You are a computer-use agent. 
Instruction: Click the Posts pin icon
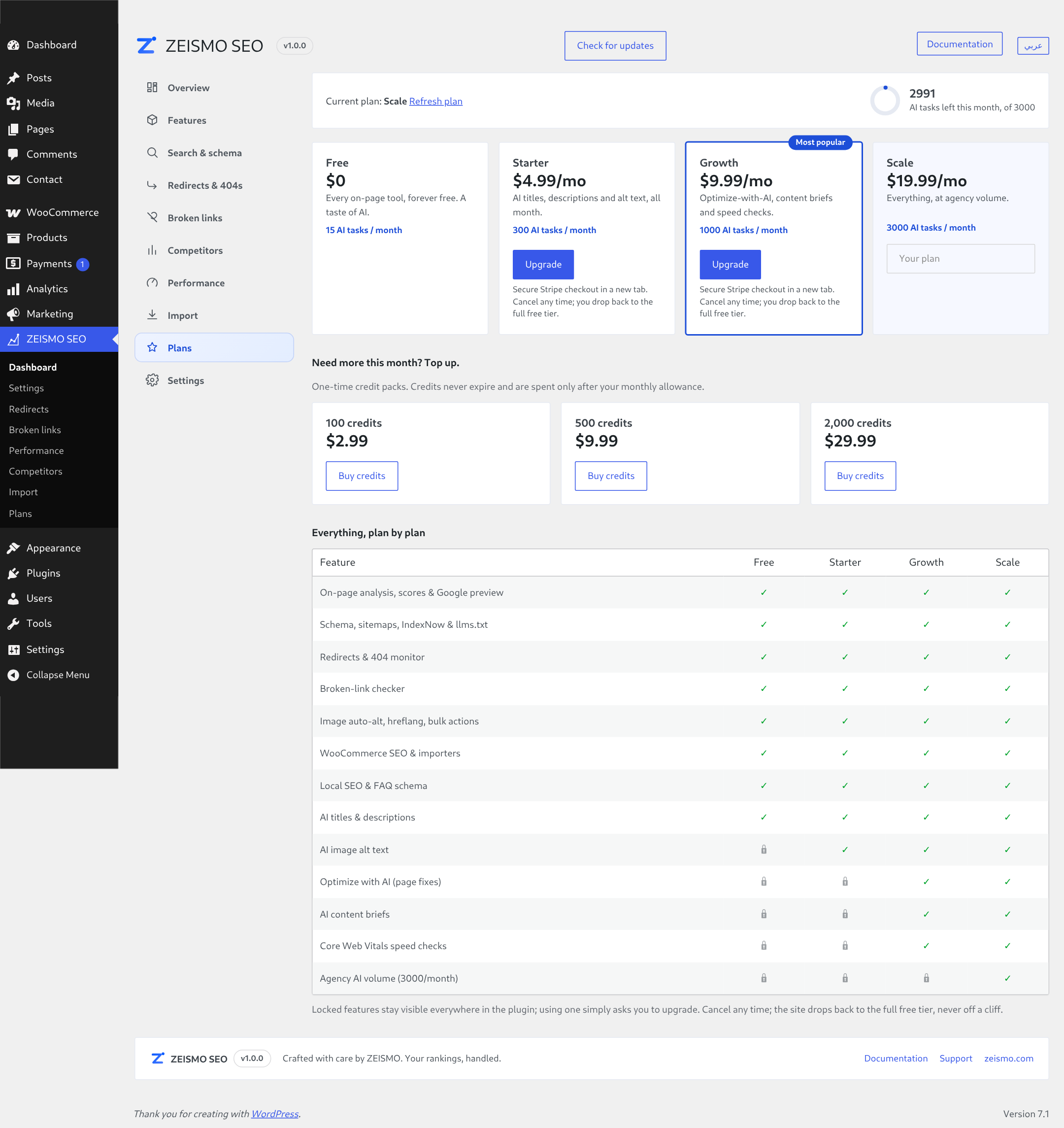14,78
